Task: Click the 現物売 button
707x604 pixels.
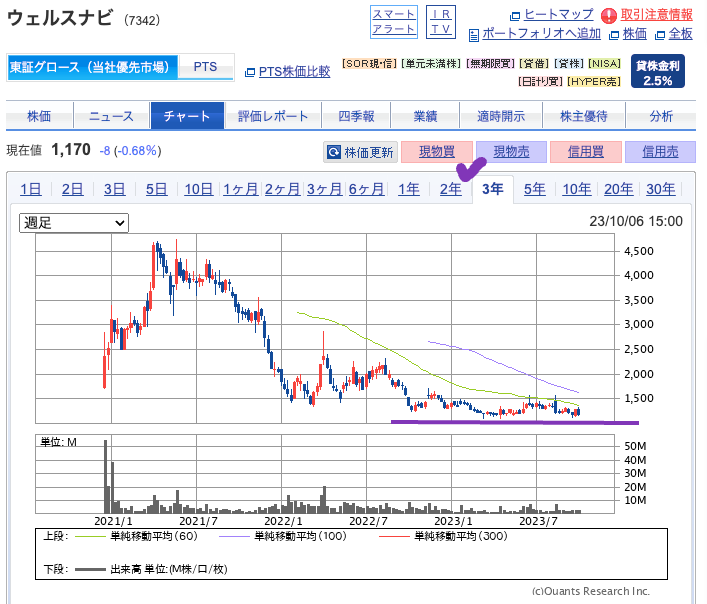Action: (511, 152)
